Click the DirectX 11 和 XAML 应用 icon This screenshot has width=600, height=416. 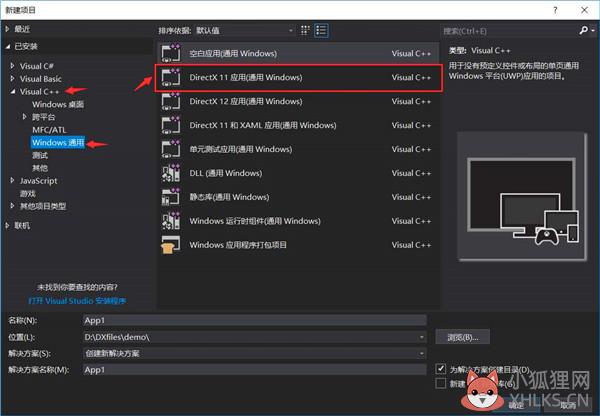click(171, 125)
